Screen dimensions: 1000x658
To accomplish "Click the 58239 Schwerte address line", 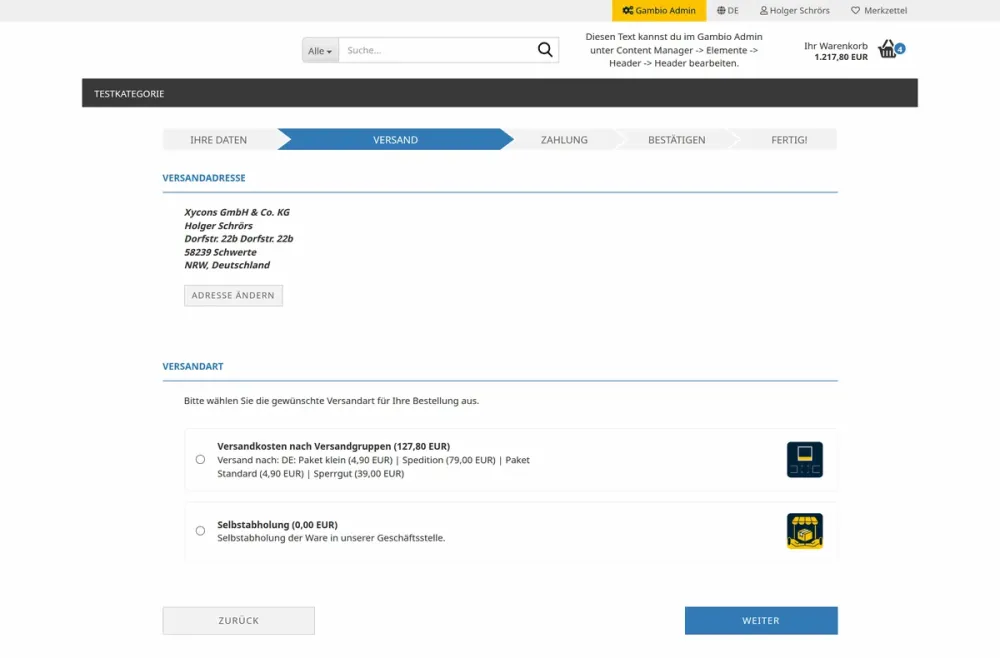I will 220,252.
